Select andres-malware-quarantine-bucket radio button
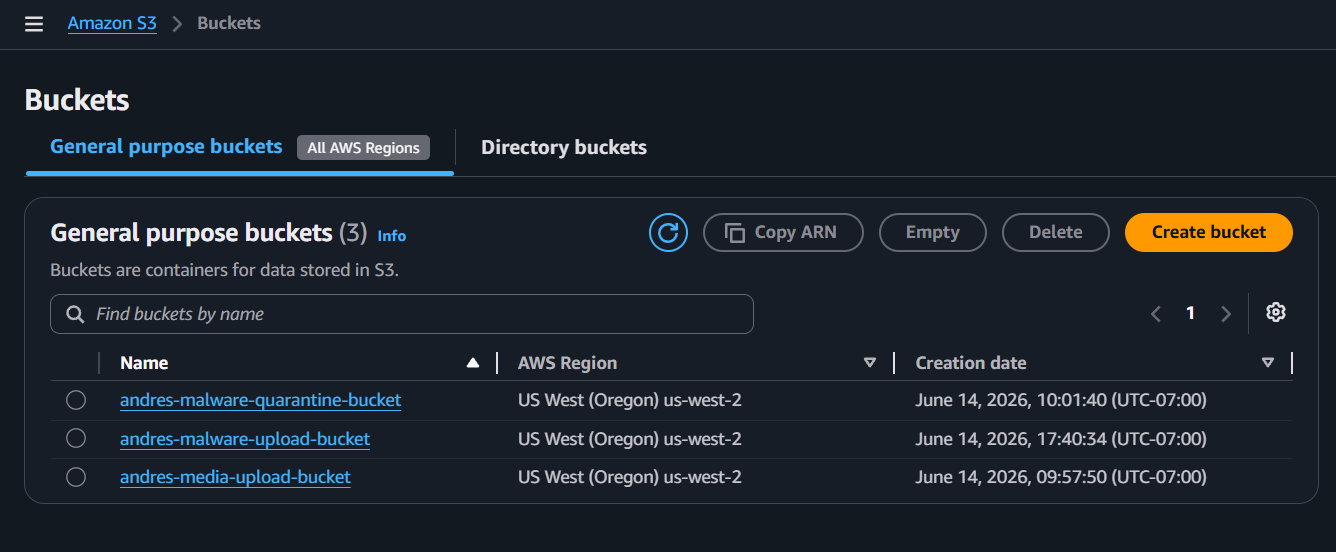 pos(76,400)
